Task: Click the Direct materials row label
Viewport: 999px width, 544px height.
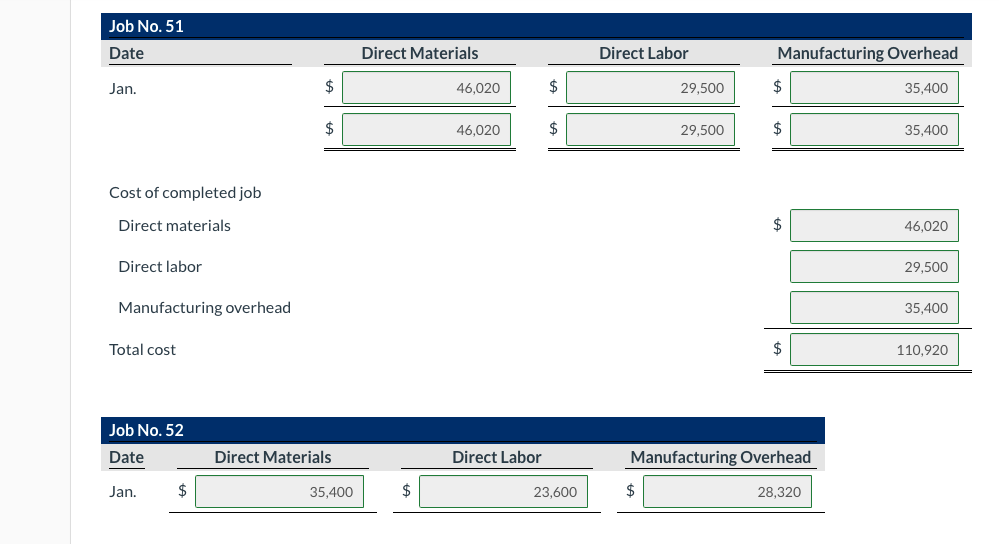Action: click(175, 225)
